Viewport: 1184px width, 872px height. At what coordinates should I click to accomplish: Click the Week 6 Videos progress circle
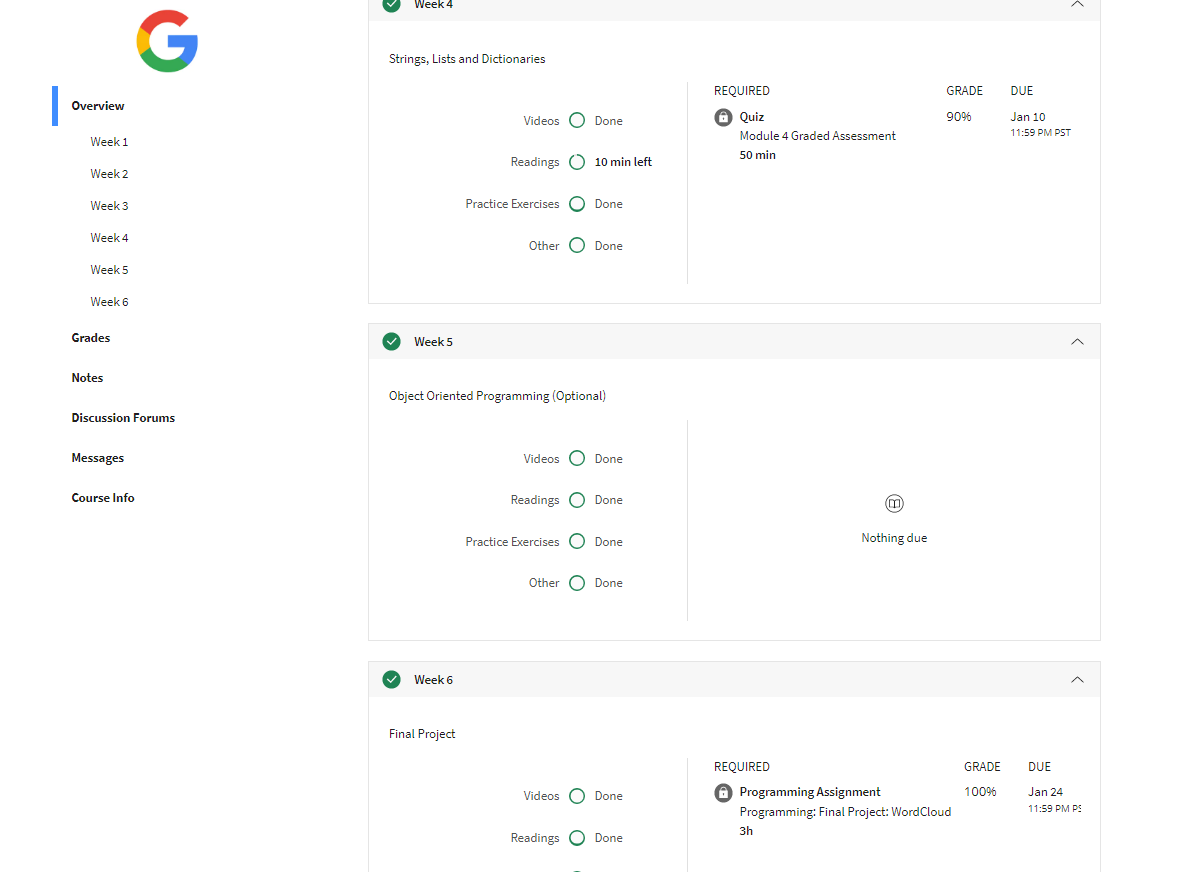click(577, 796)
